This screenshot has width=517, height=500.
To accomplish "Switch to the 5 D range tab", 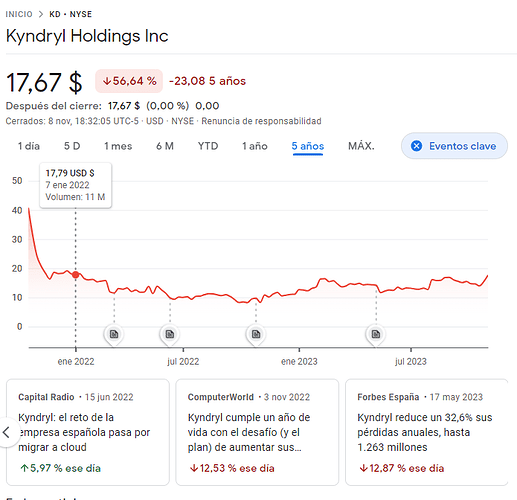I will pyautogui.click(x=72, y=146).
